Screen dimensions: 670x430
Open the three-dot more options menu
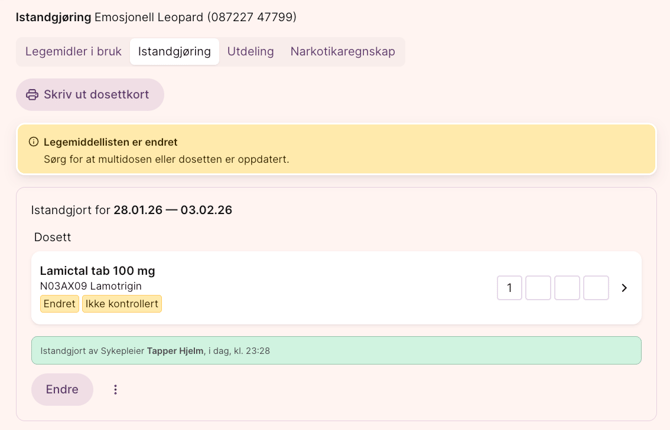tap(115, 390)
